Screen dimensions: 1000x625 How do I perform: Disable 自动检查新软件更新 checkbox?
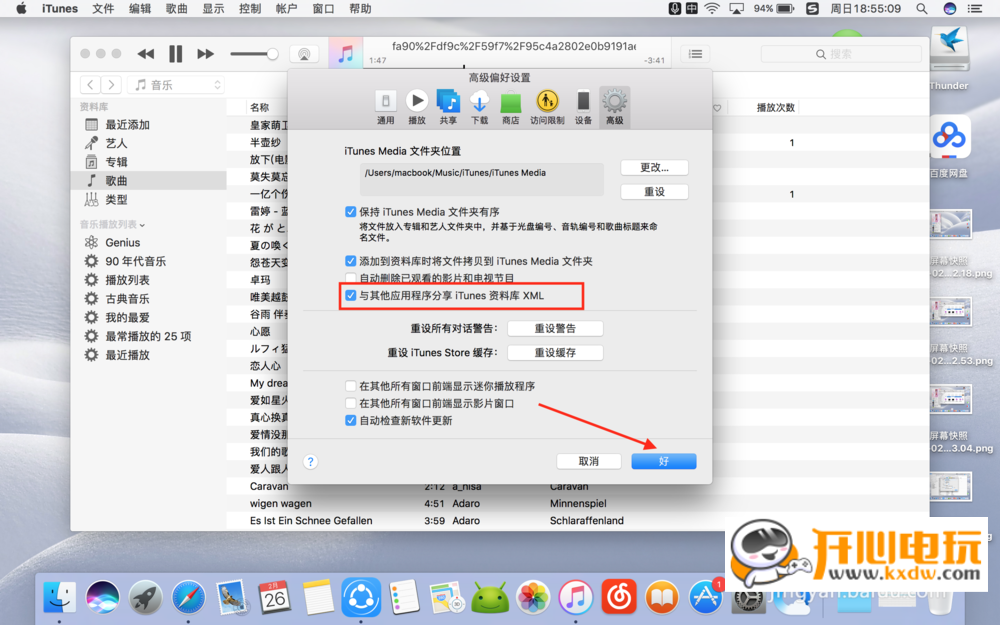(350, 421)
